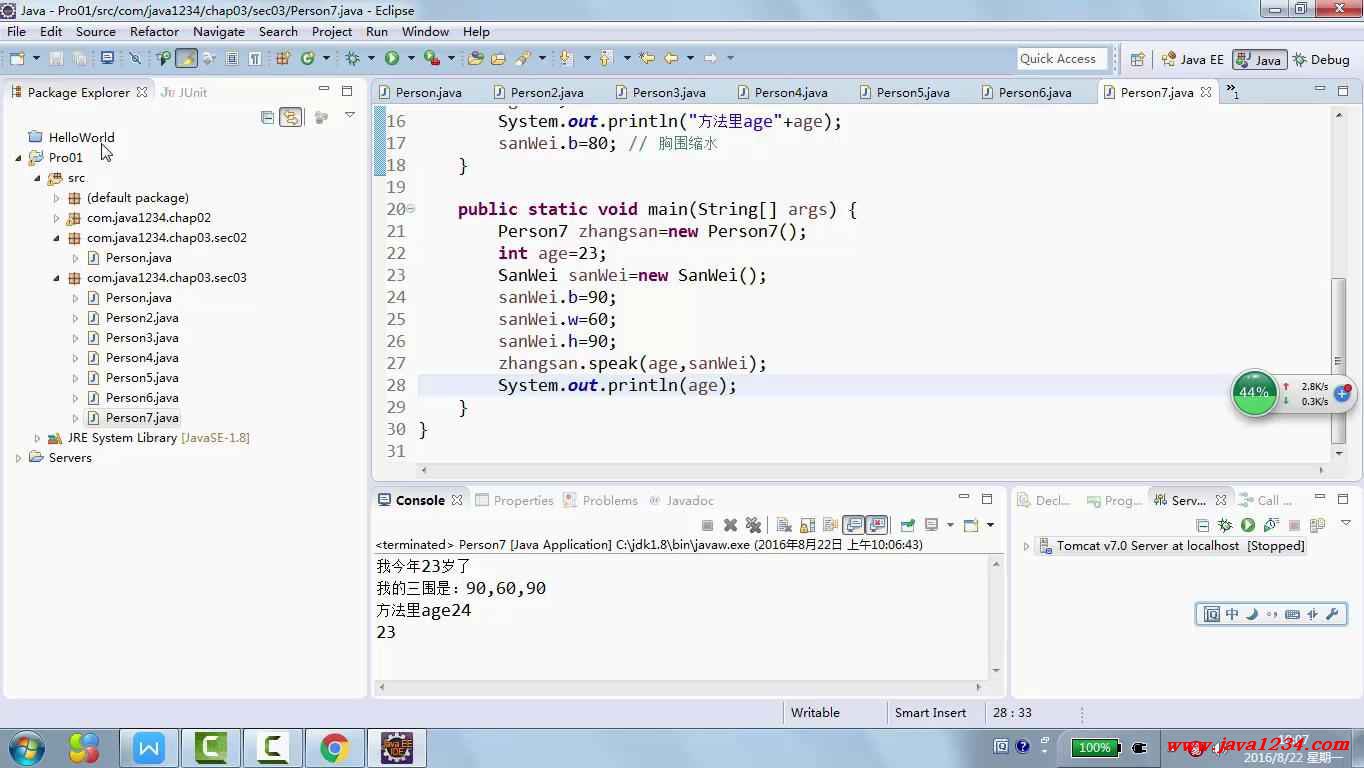Image resolution: width=1364 pixels, height=768 pixels.
Task: Click the New file wizard icon
Action: click(x=18, y=58)
